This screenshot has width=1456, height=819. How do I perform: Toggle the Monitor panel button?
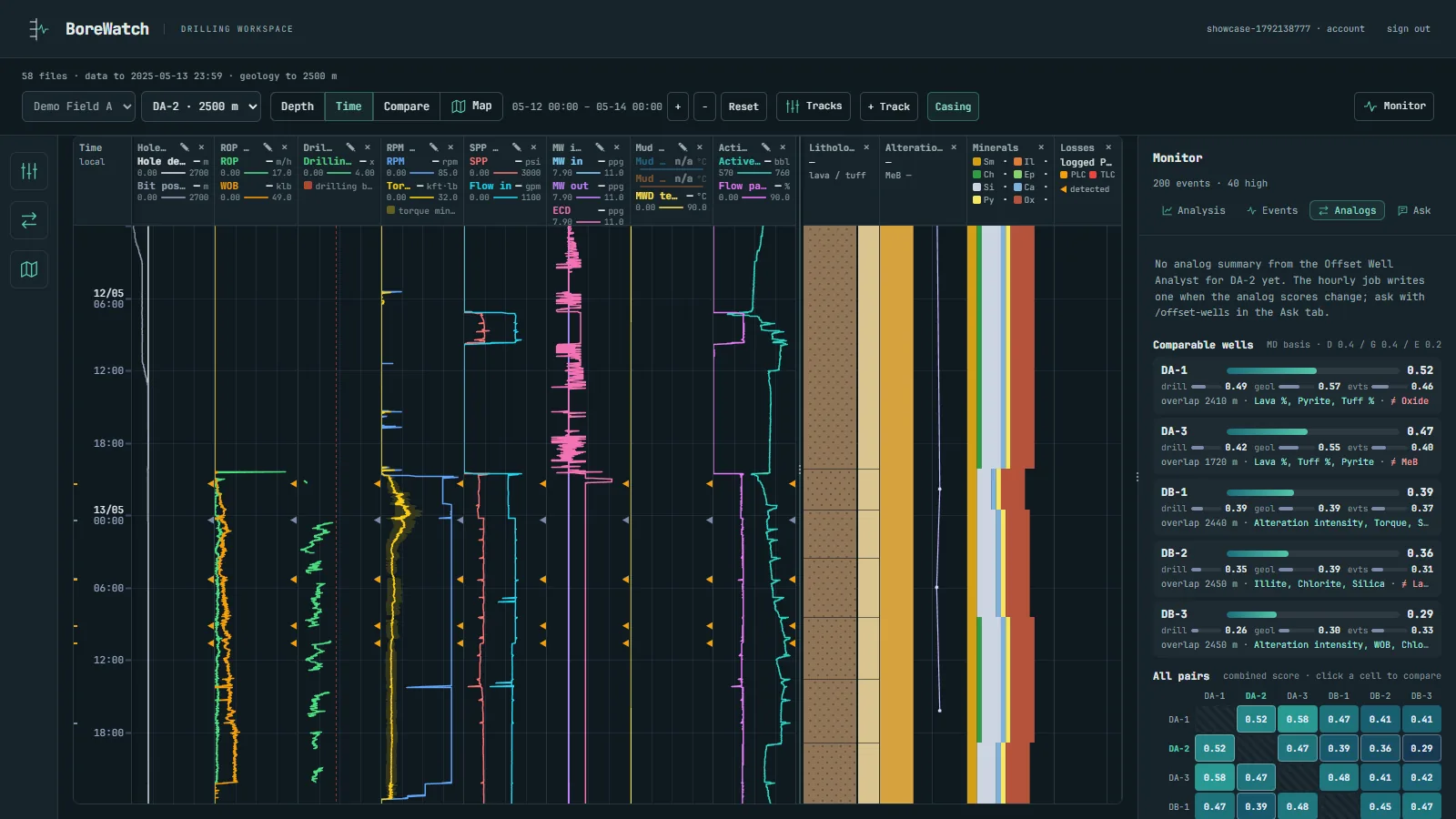(1394, 106)
